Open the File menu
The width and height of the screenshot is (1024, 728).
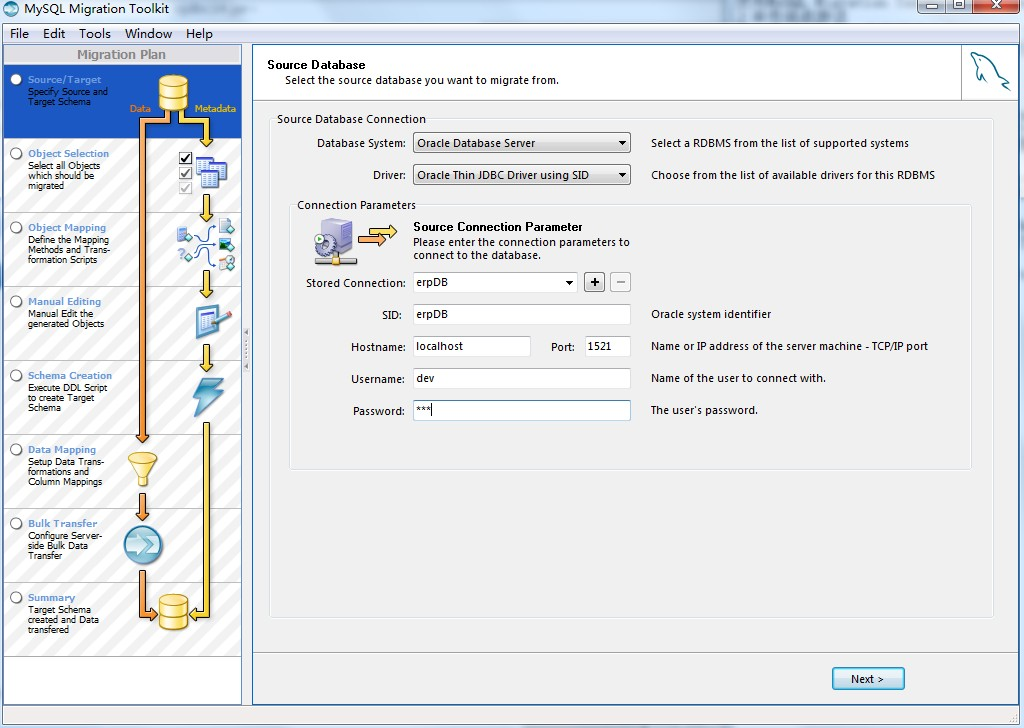(20, 33)
